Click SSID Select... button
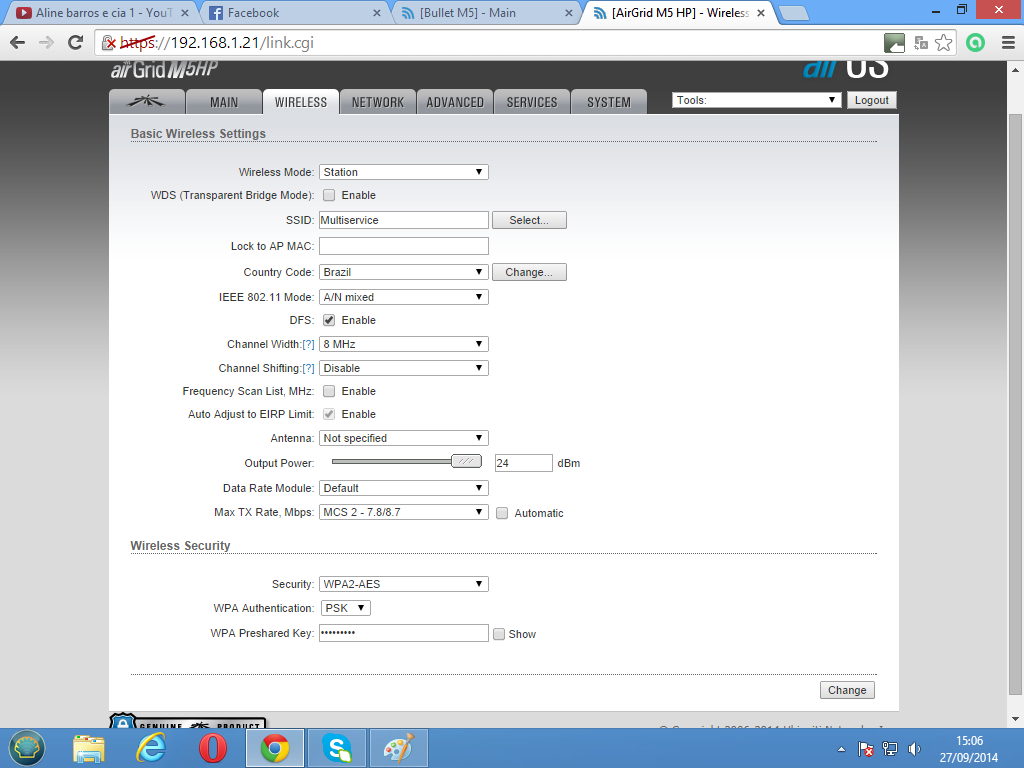 [529, 220]
